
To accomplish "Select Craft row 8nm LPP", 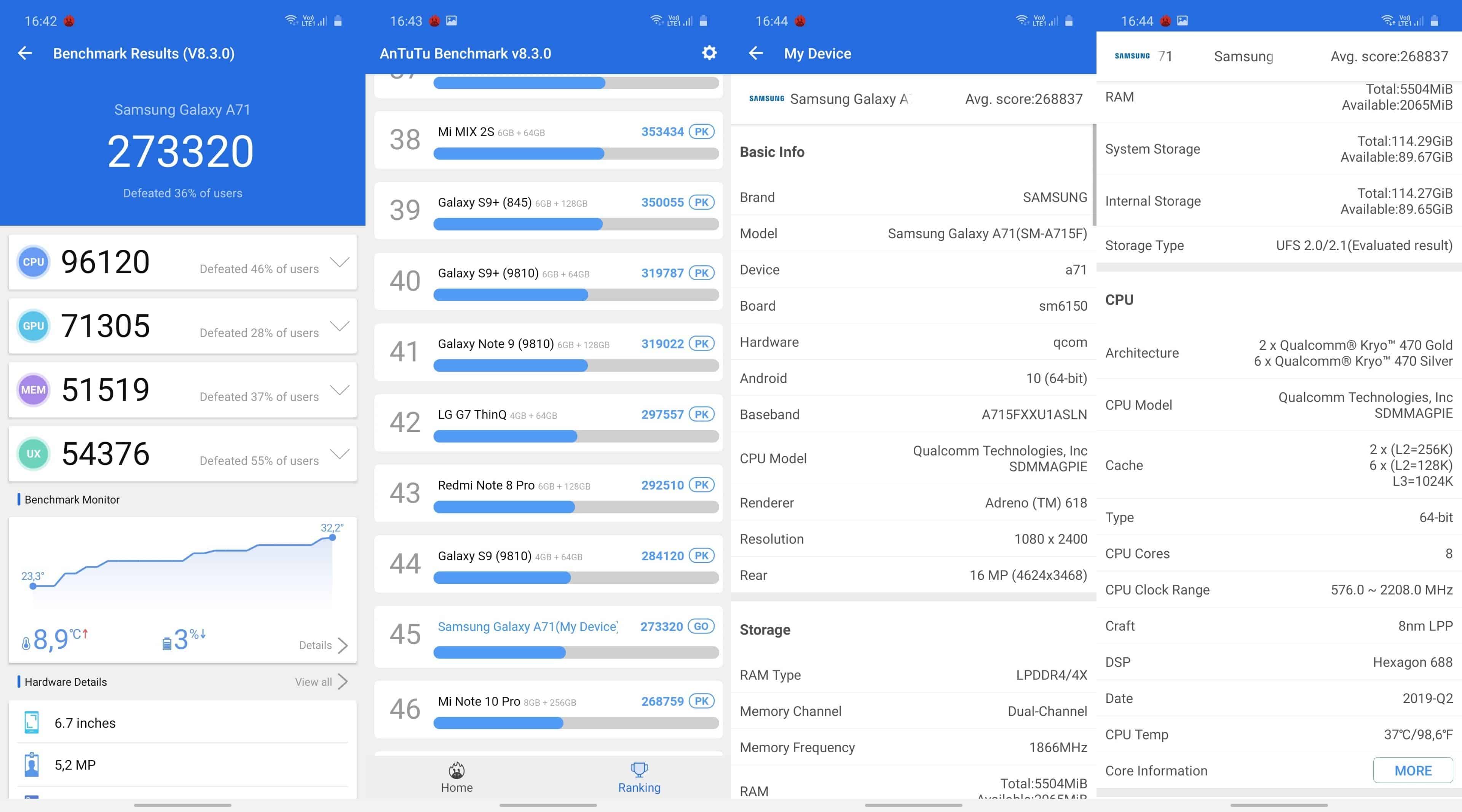I will pyautogui.click(x=1279, y=626).
